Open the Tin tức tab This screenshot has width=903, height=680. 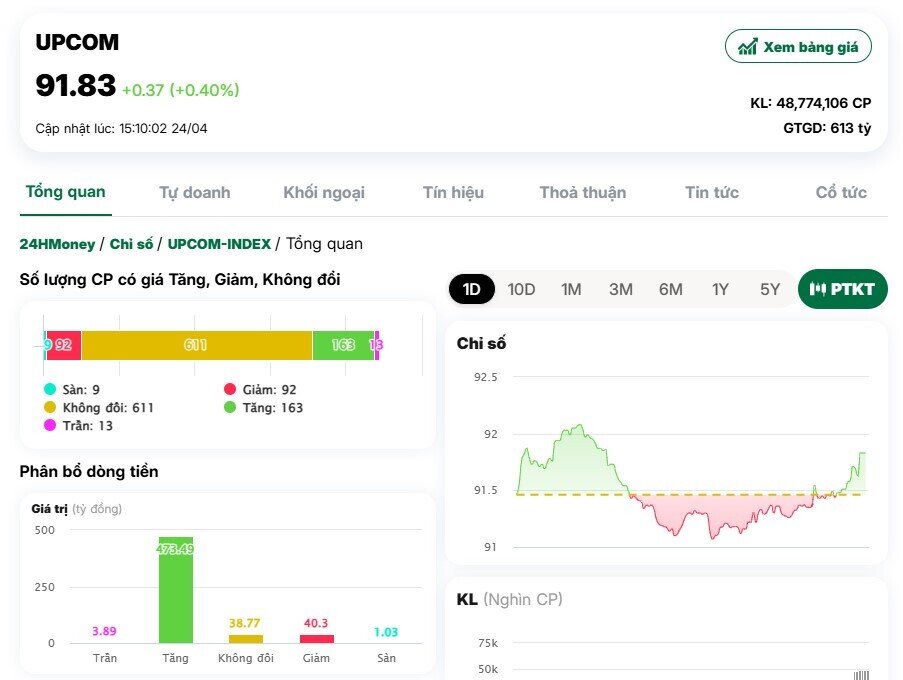(712, 192)
